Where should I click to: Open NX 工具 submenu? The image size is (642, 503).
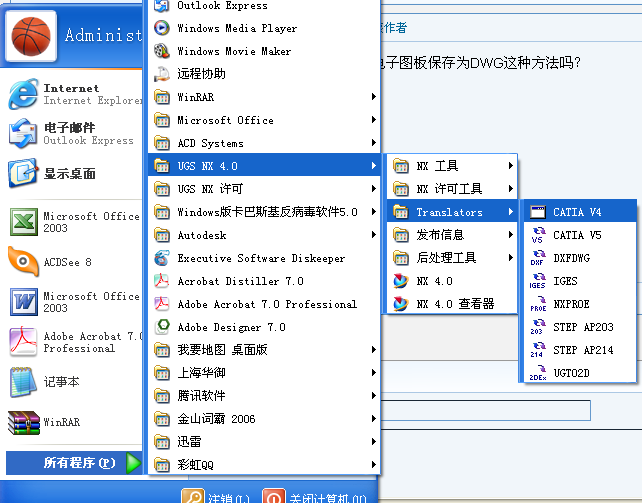pos(452,166)
